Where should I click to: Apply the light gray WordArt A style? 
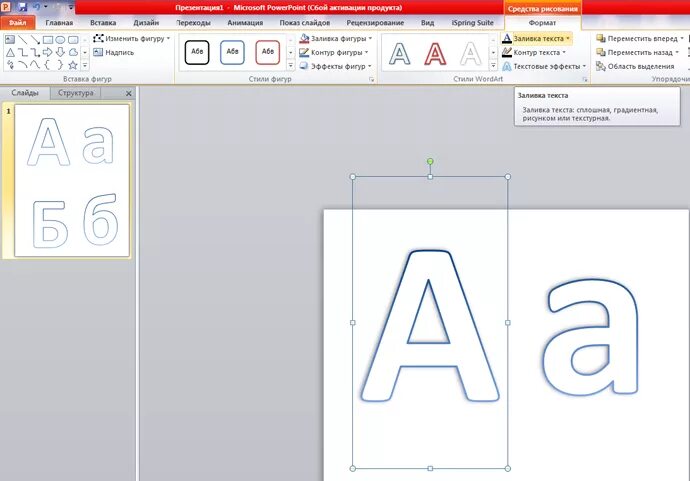coord(470,53)
